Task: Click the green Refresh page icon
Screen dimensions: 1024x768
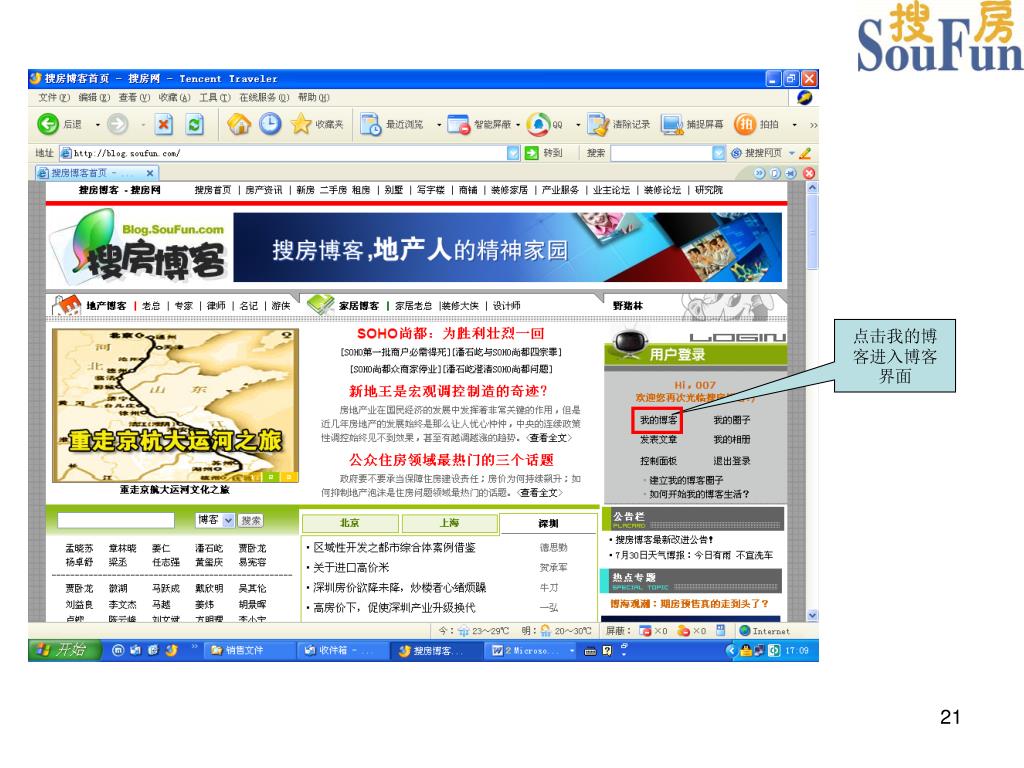Action: [x=195, y=124]
